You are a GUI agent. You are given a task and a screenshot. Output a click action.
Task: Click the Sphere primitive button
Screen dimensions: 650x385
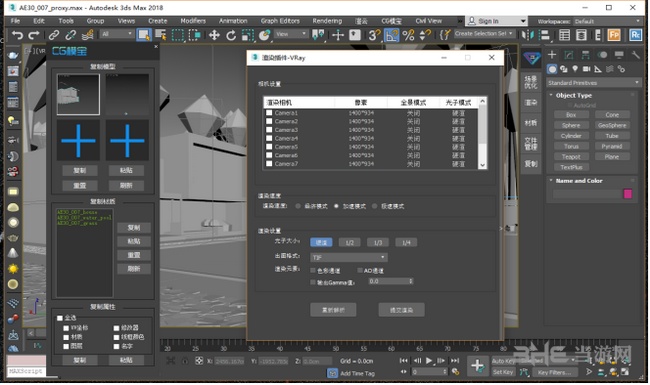click(x=571, y=125)
